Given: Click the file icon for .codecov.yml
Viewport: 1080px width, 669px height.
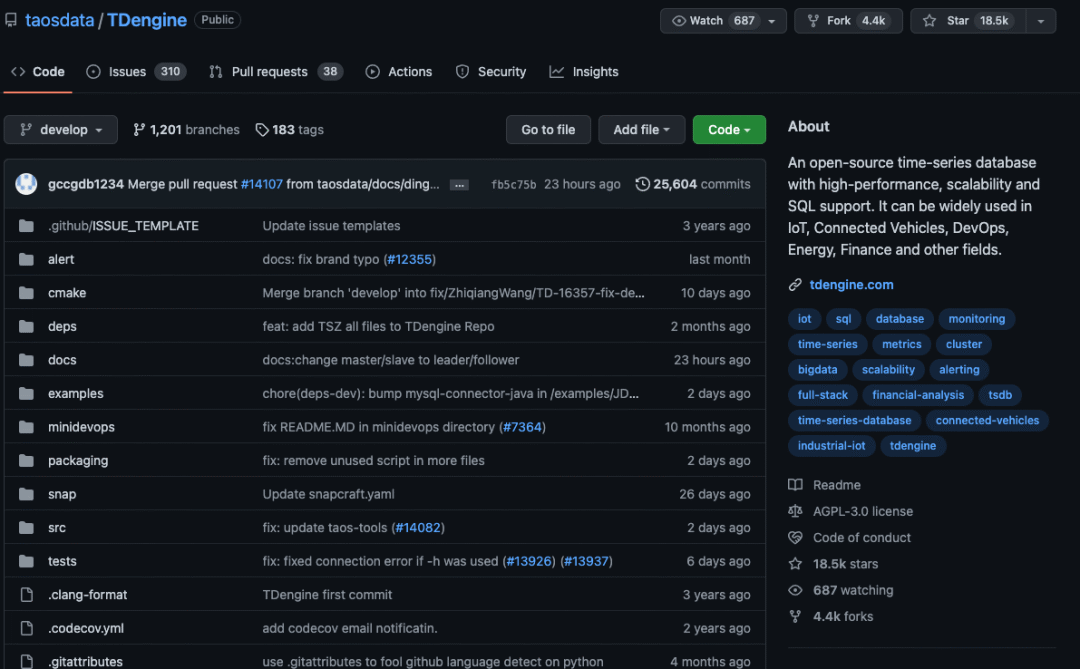Looking at the screenshot, I should coord(26,628).
